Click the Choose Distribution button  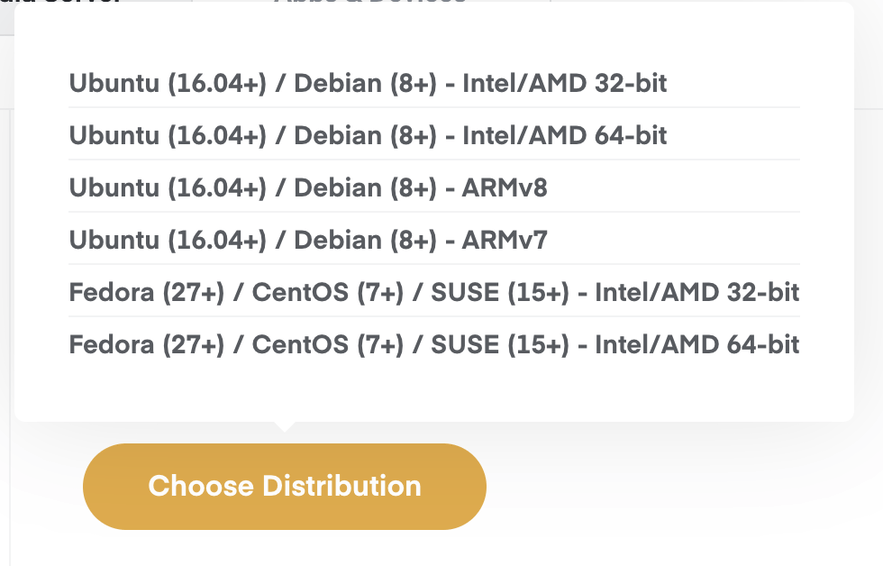pyautogui.click(x=284, y=487)
